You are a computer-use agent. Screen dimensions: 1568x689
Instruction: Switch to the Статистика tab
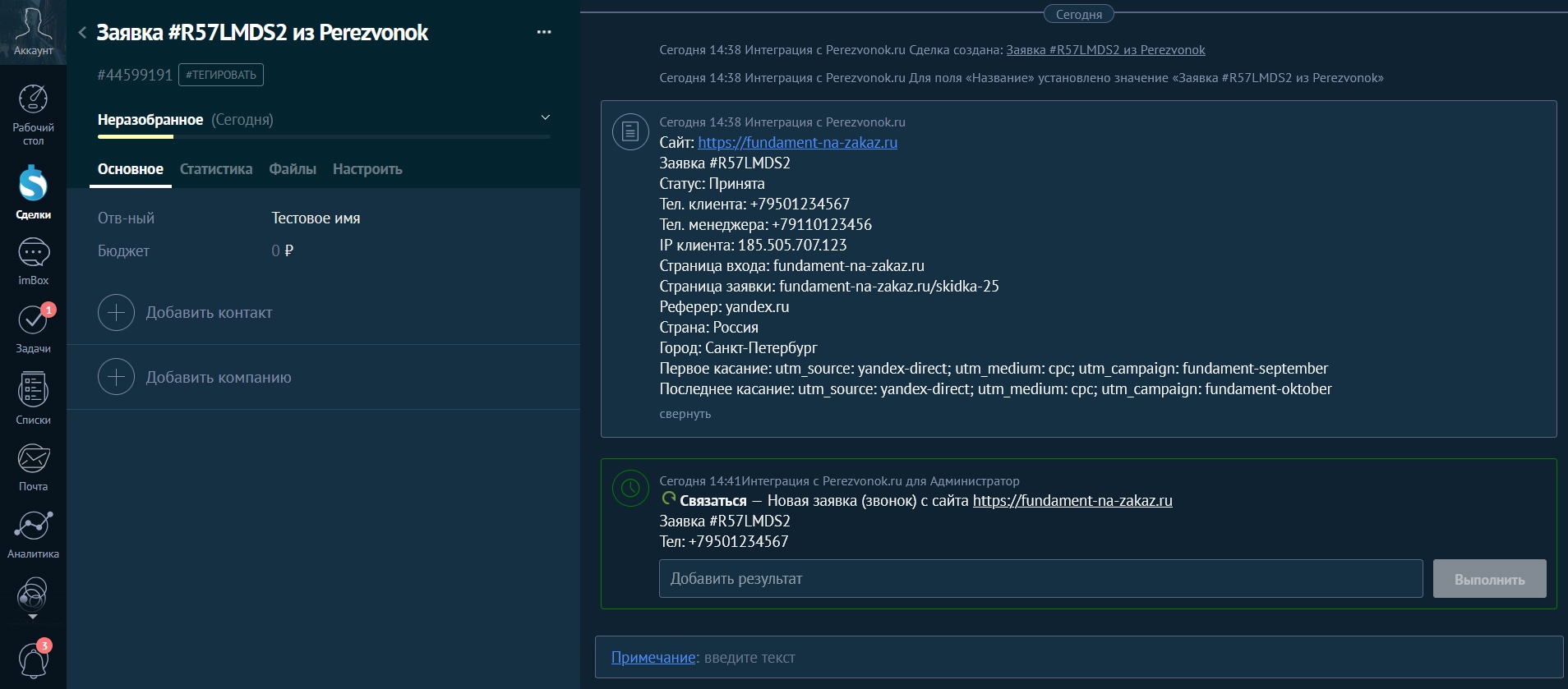coord(216,169)
